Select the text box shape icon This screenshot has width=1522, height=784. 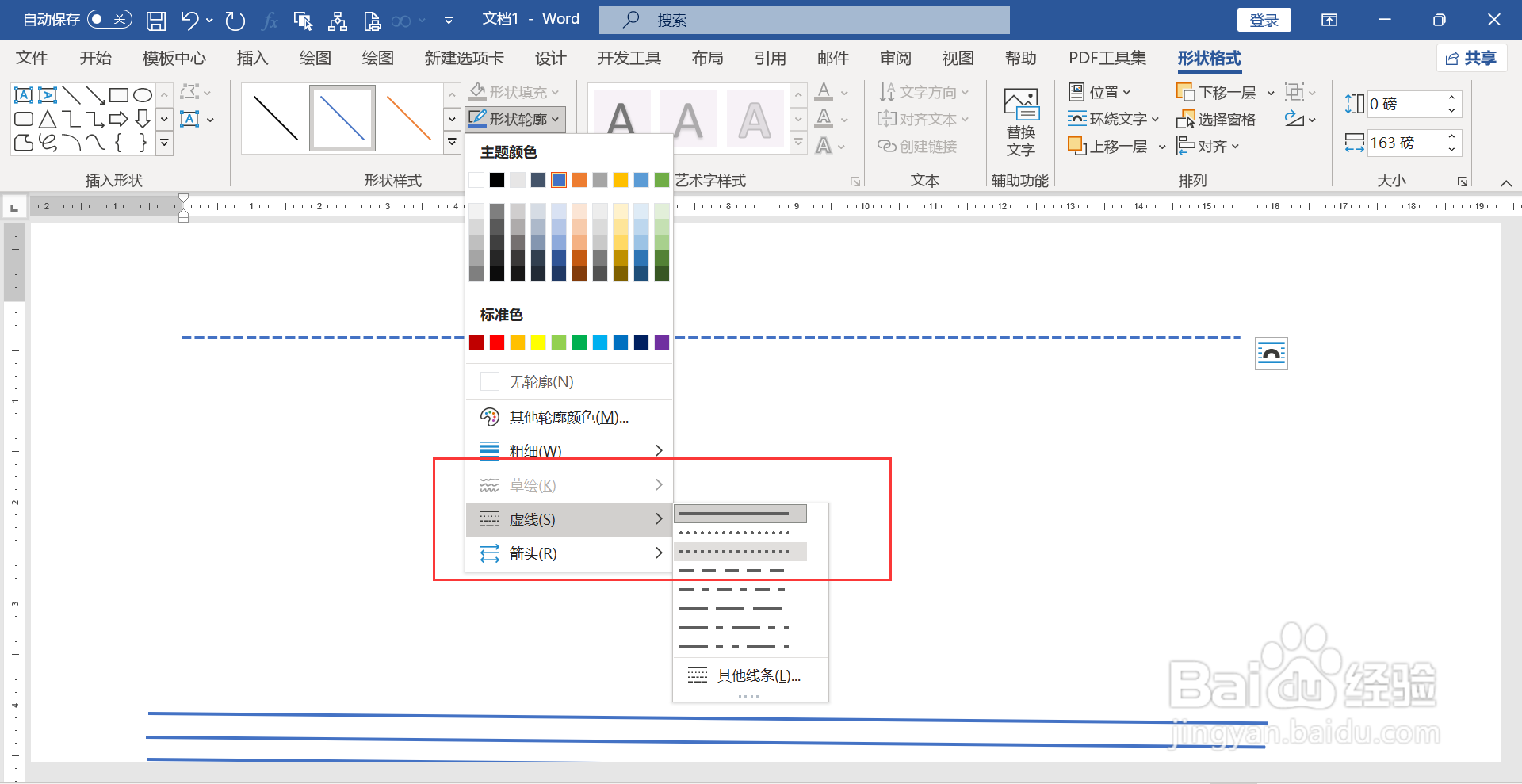(x=24, y=96)
